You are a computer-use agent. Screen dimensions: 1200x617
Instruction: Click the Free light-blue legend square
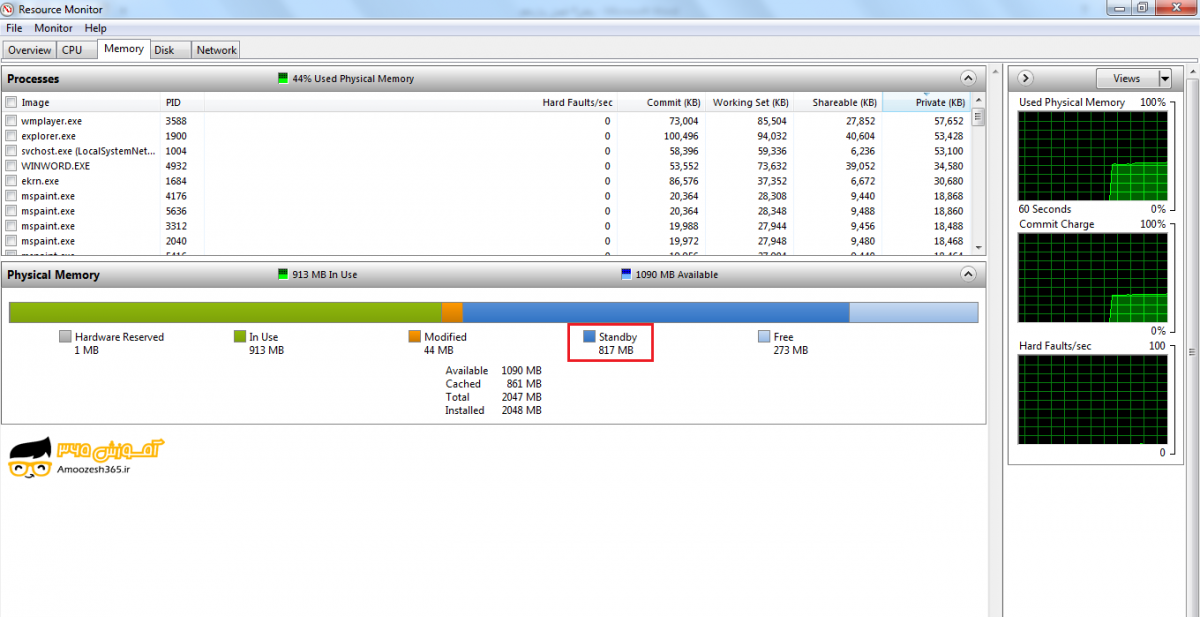[x=764, y=337]
